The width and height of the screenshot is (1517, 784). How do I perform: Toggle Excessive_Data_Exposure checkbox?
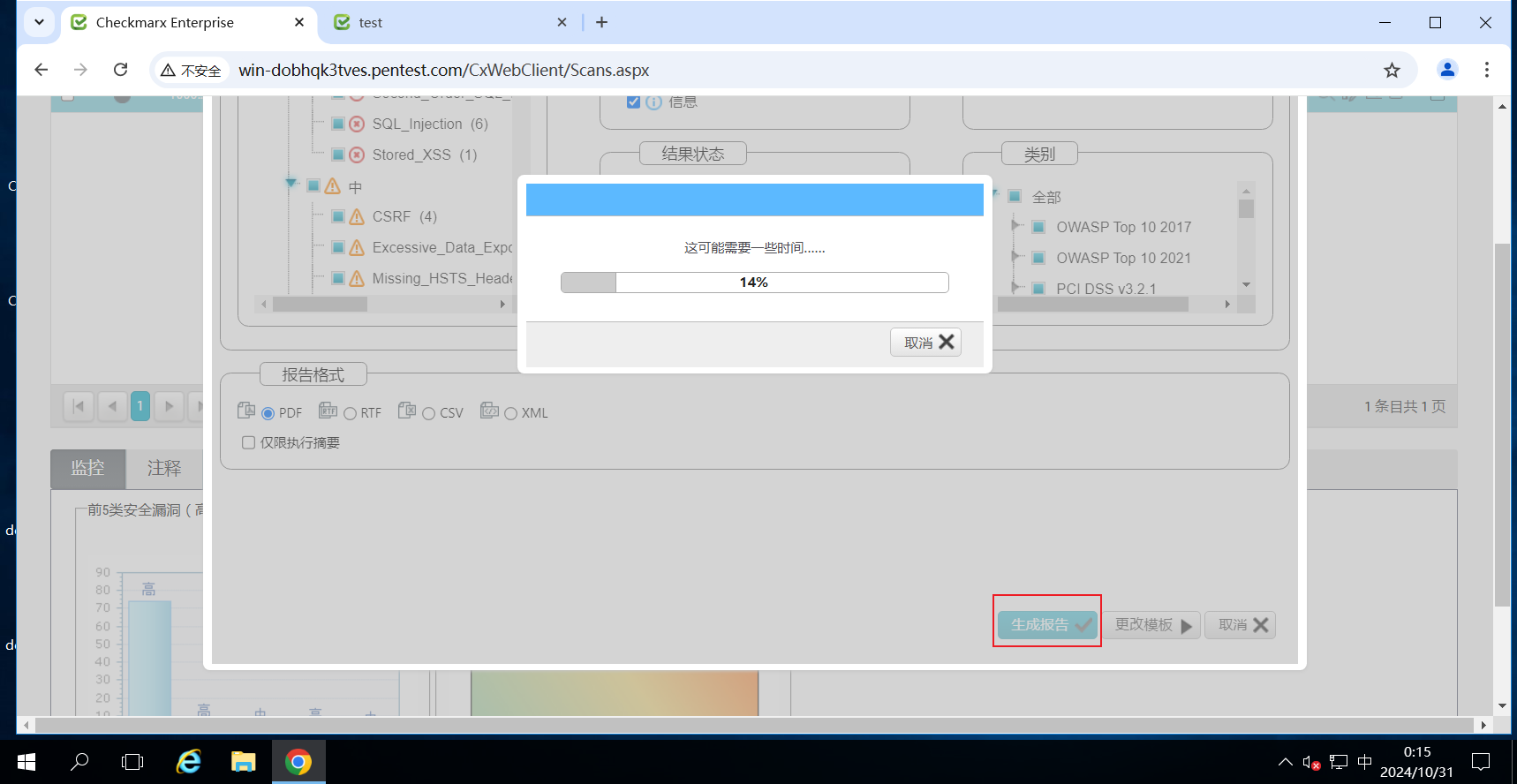(338, 247)
